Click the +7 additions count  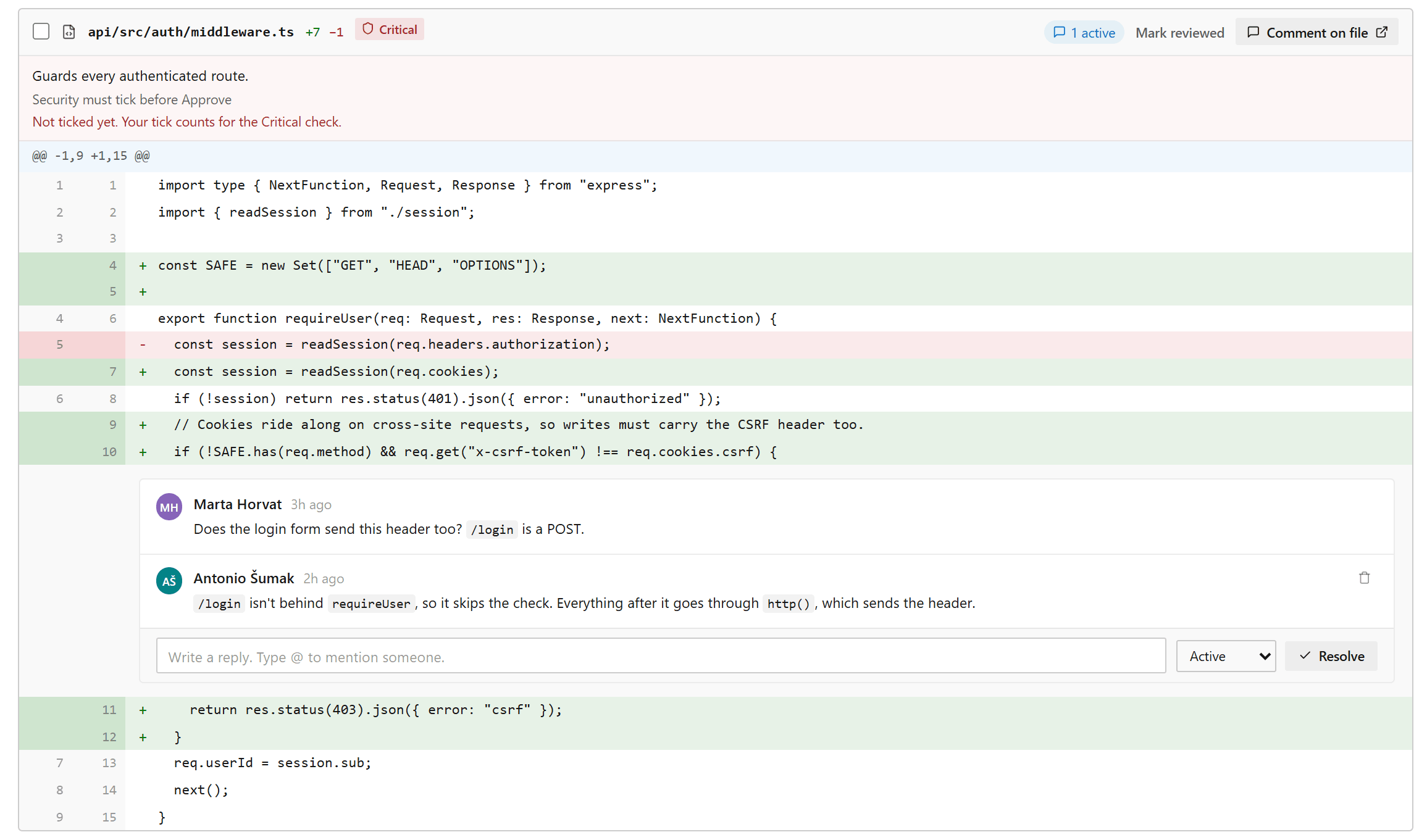(x=312, y=32)
